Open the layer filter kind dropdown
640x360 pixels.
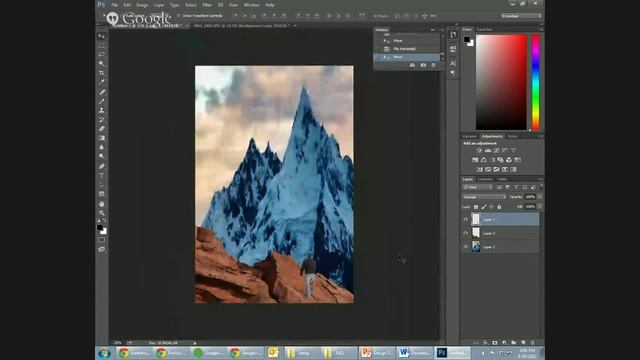pos(478,187)
